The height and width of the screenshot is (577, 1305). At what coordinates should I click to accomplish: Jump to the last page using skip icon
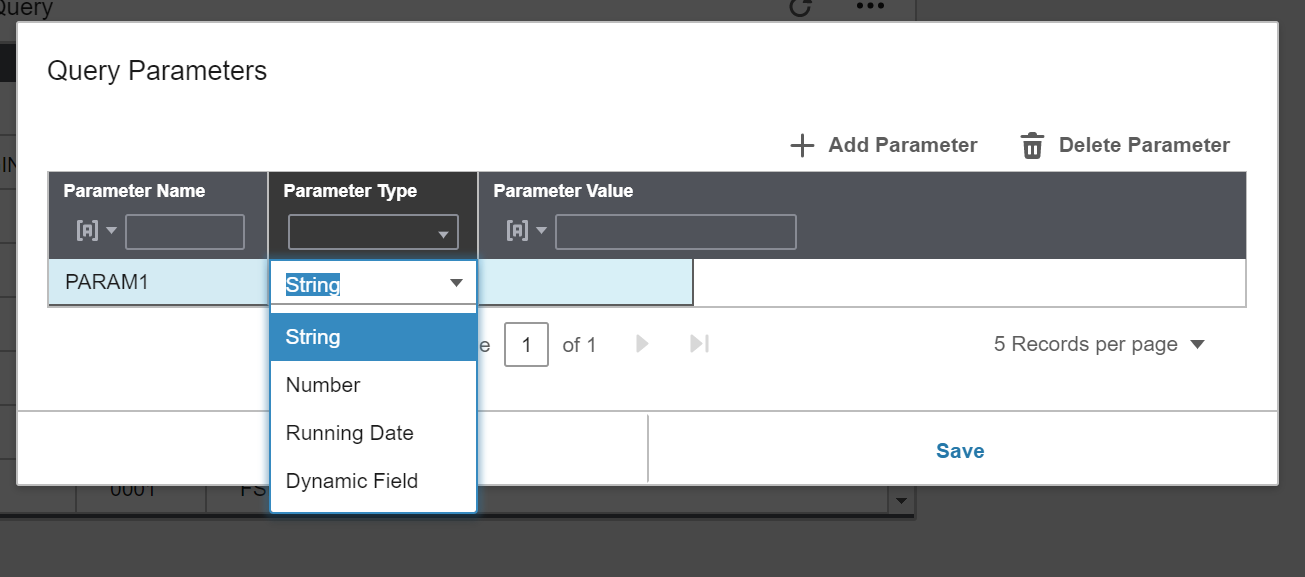(697, 344)
